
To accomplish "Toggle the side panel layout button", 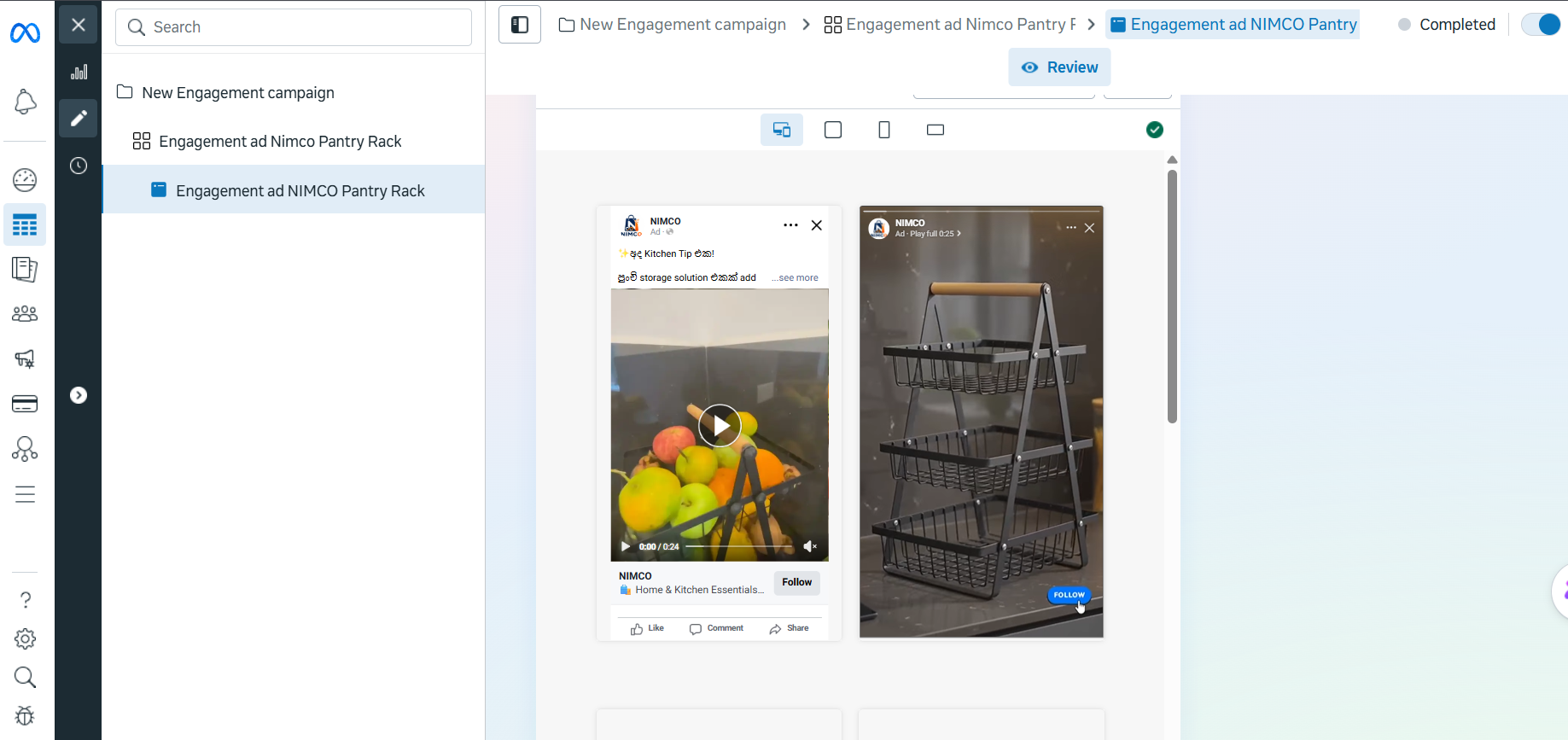I will click(520, 25).
